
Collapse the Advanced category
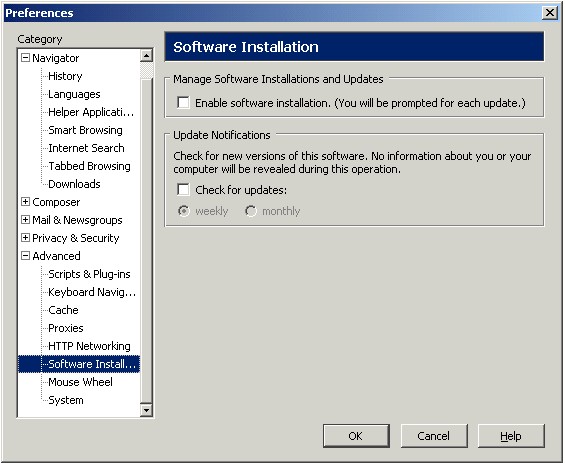25,256
